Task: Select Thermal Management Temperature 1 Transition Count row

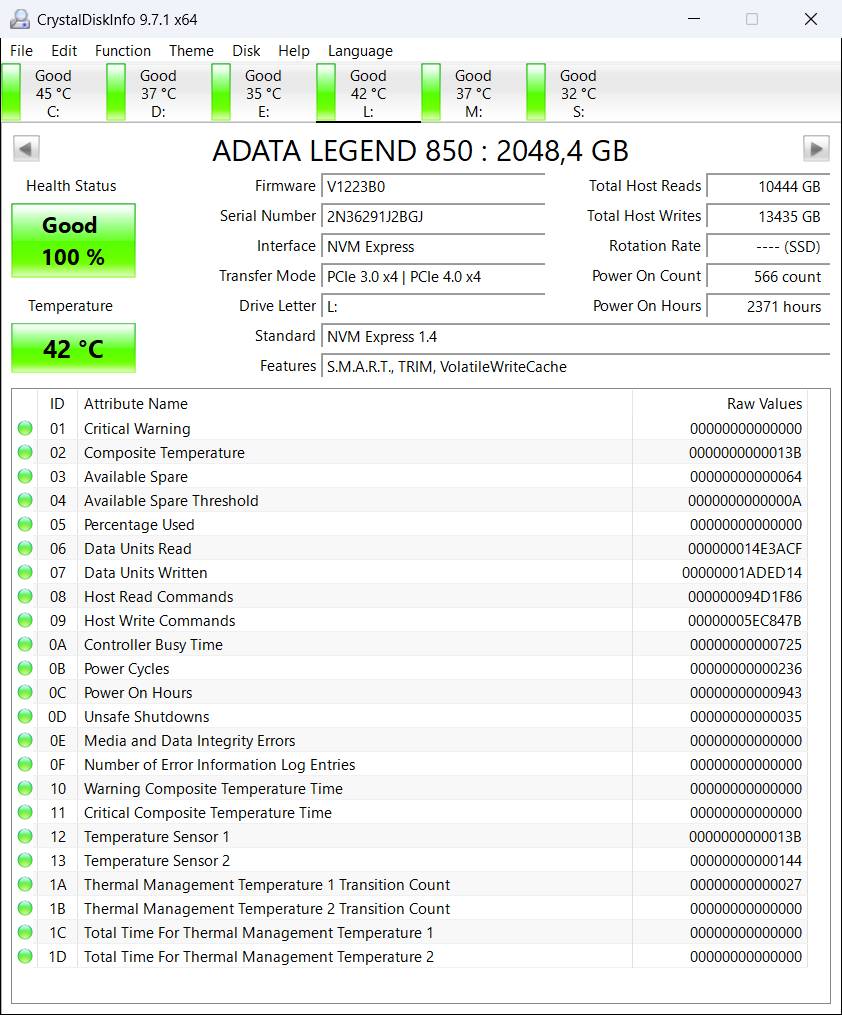Action: (x=410, y=884)
